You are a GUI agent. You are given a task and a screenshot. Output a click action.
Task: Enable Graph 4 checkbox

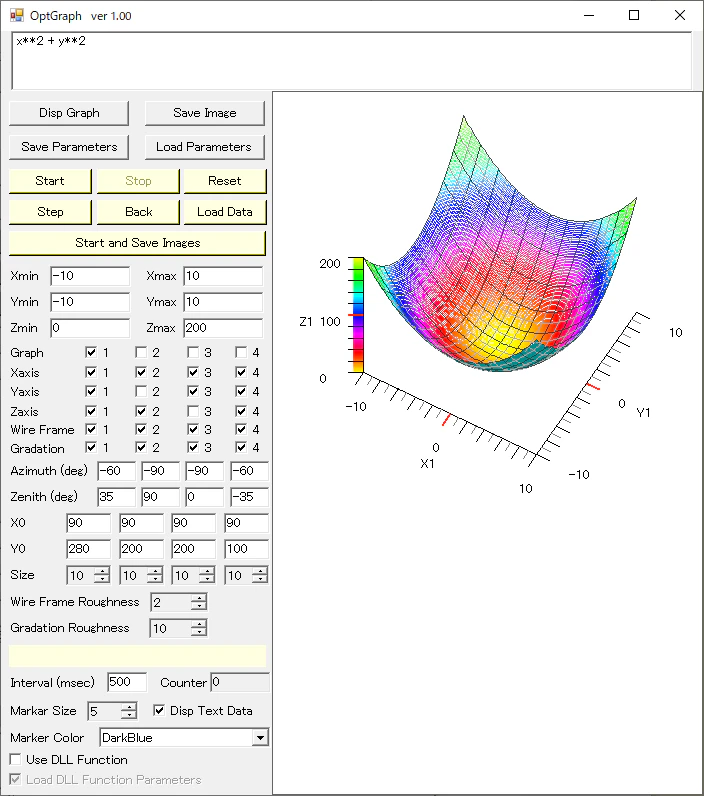241,352
